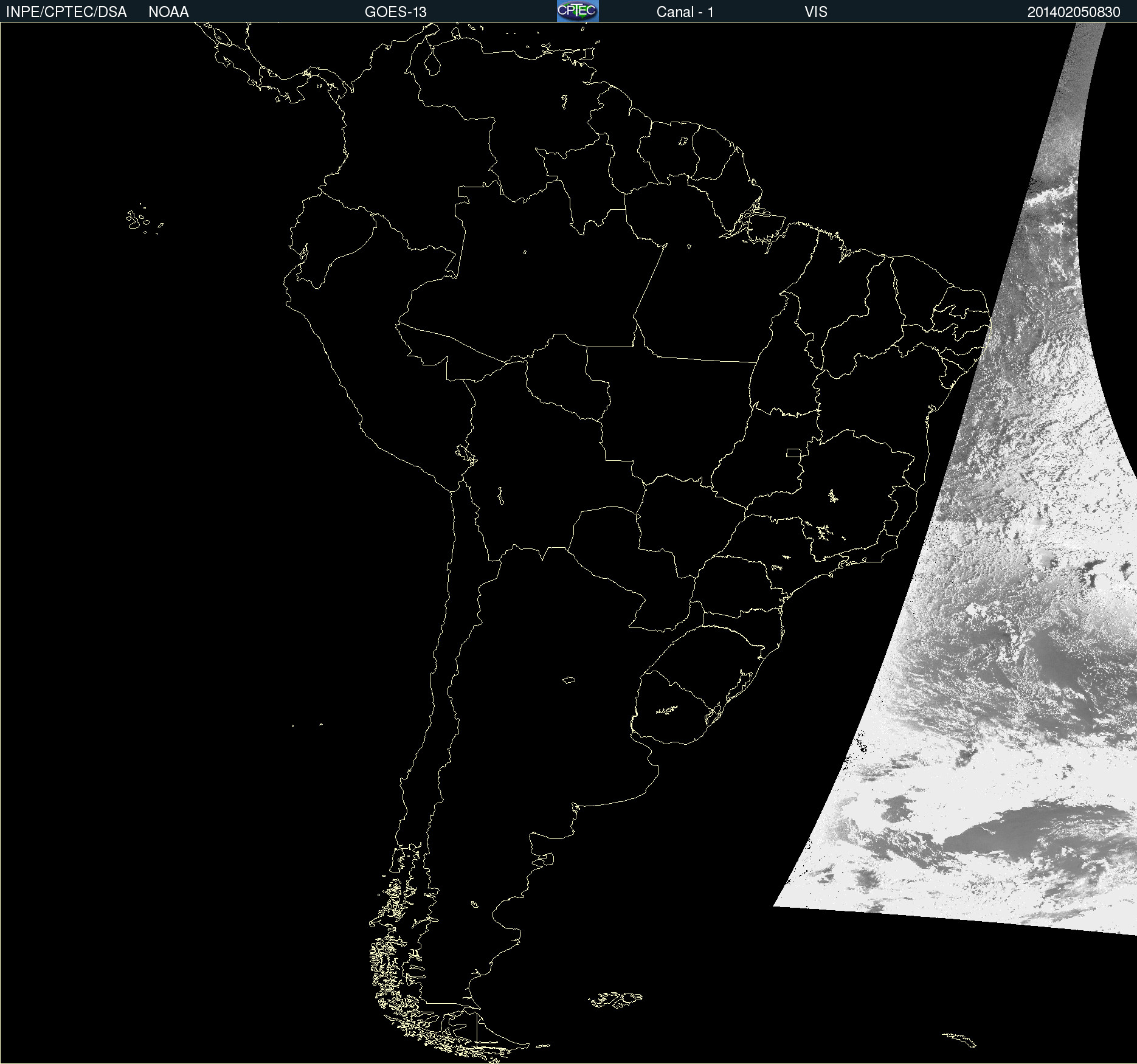Click the South Georgia island outline

pos(961,1038)
